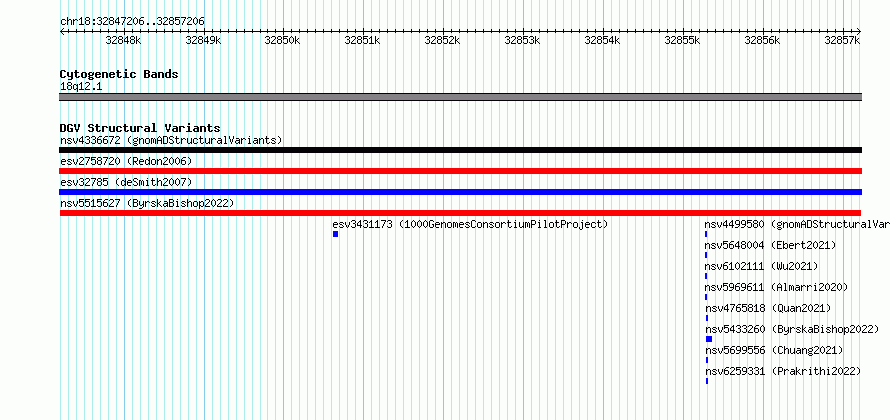Click the 32856k ruler tick label
This screenshot has width=890, height=420.
[763, 40]
